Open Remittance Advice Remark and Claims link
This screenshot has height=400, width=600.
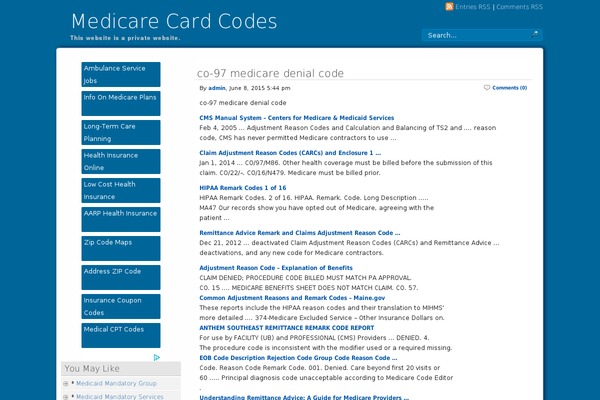click(300, 233)
